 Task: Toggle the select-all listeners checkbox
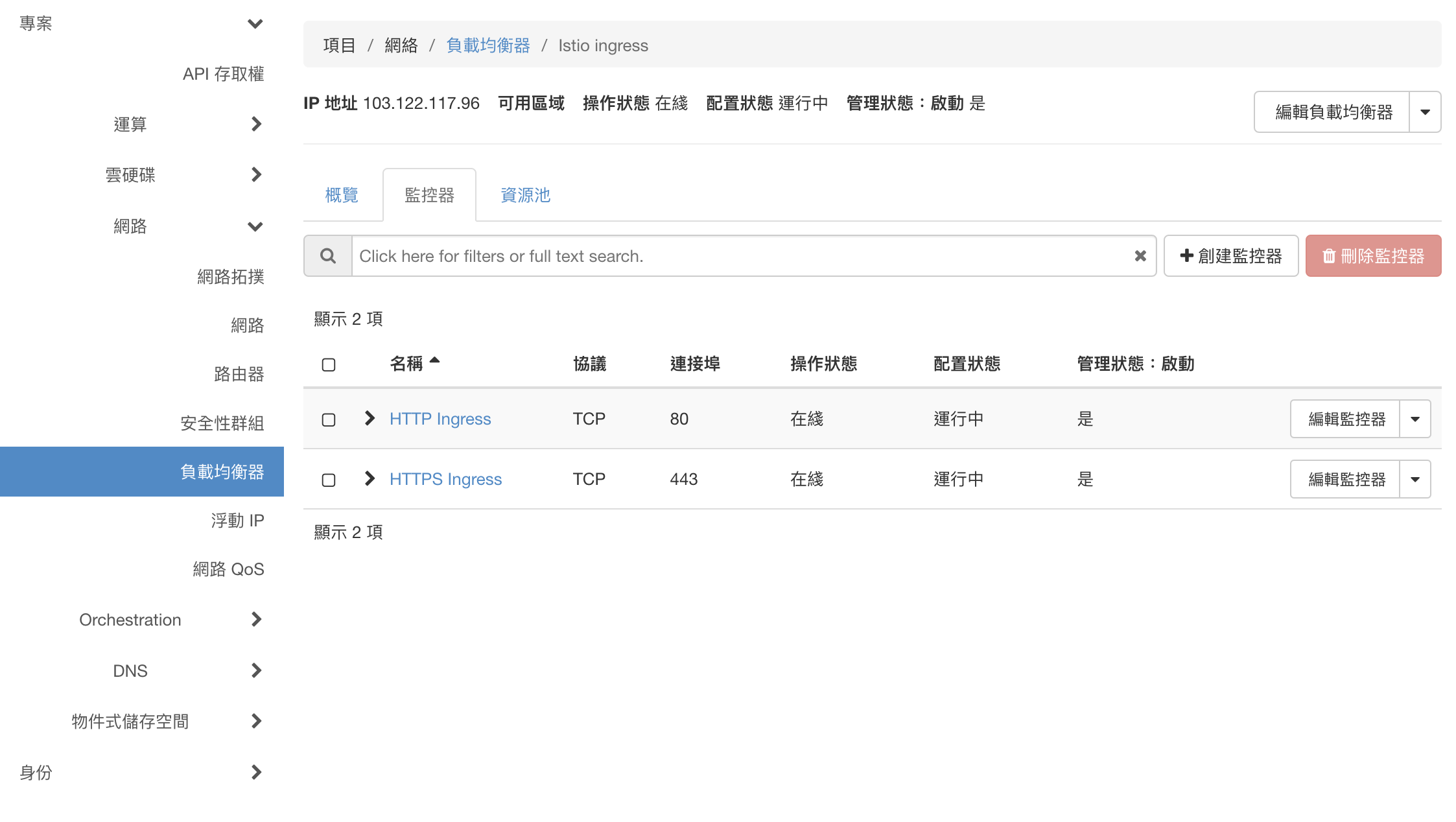pos(329,364)
